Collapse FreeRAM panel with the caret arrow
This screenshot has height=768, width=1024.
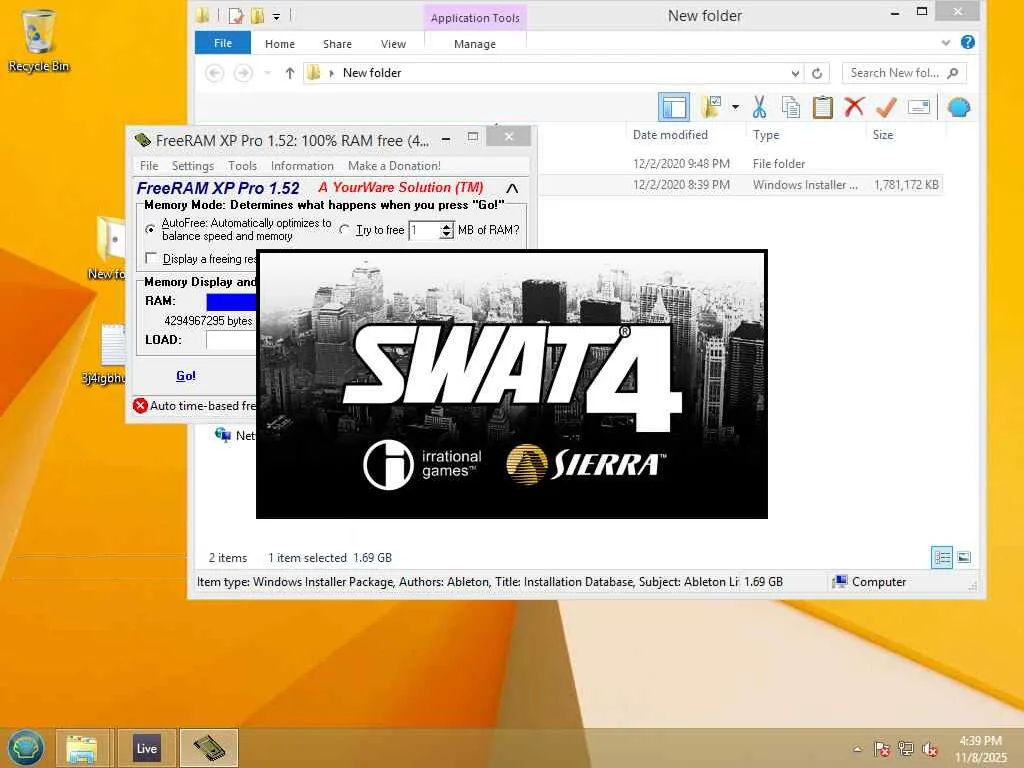click(512, 188)
